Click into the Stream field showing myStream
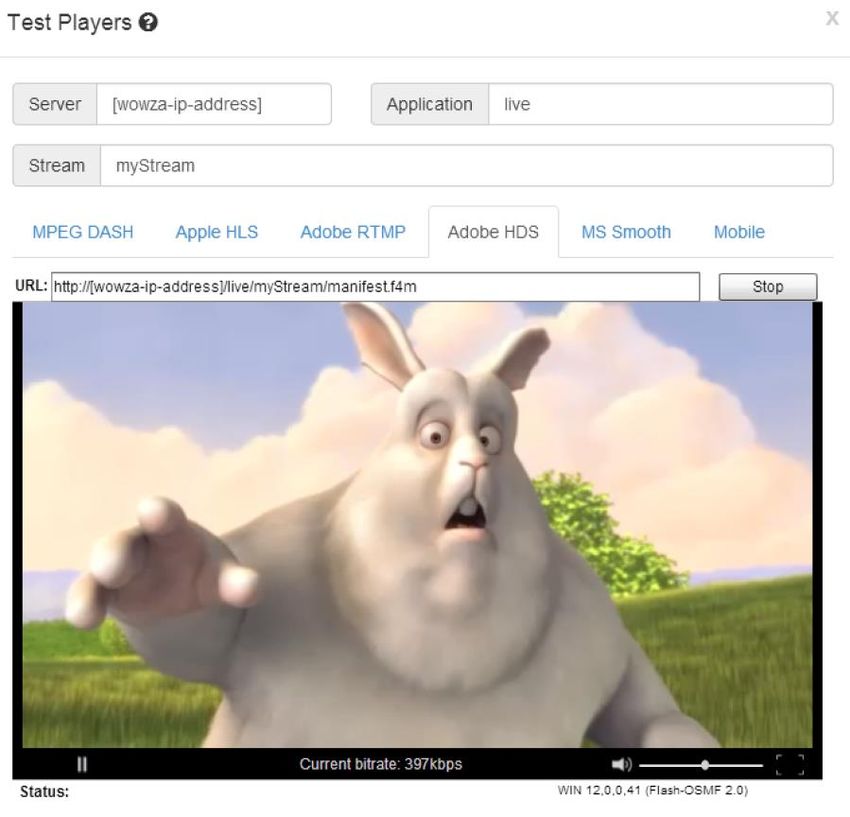Viewport: 850px width, 817px height. [x=467, y=165]
